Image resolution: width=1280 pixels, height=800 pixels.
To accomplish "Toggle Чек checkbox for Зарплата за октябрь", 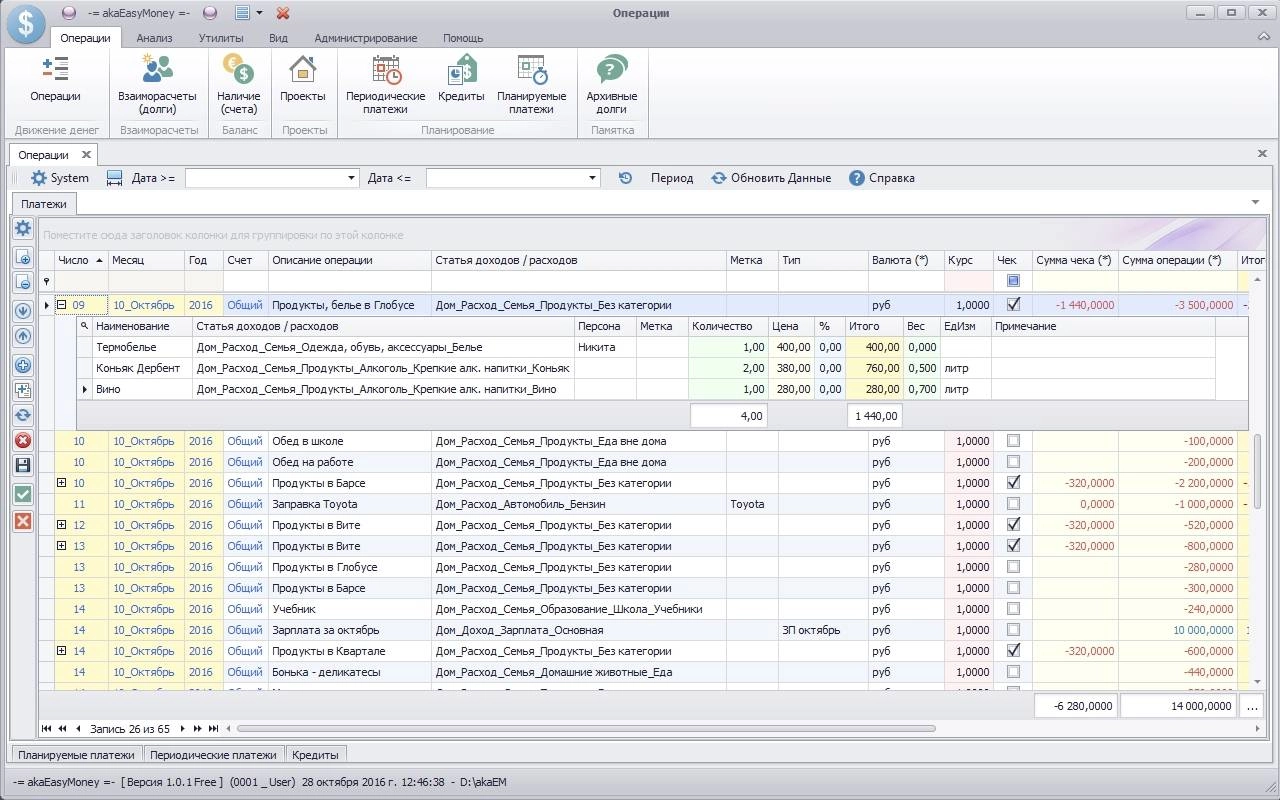I will (1013, 630).
